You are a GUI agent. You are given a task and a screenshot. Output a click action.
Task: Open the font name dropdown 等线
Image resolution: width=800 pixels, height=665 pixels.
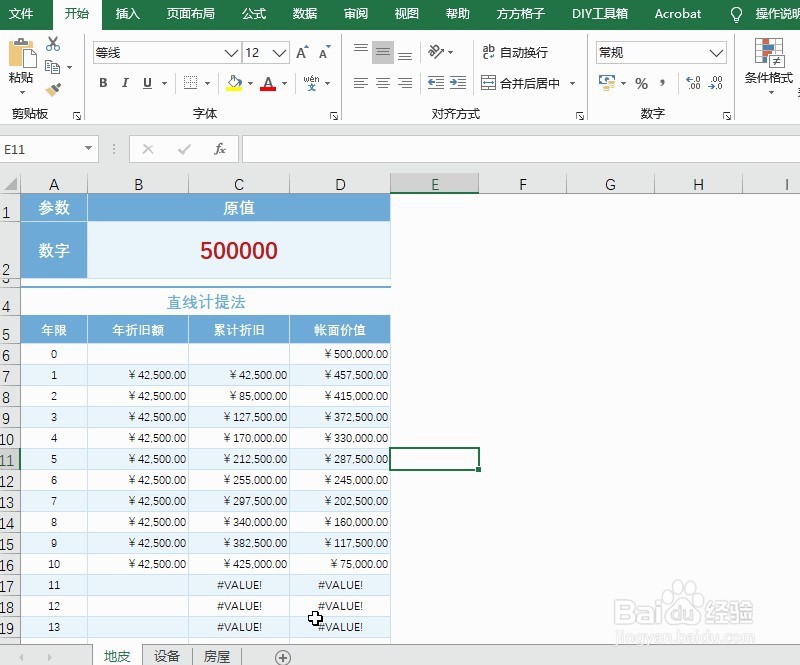(231, 53)
